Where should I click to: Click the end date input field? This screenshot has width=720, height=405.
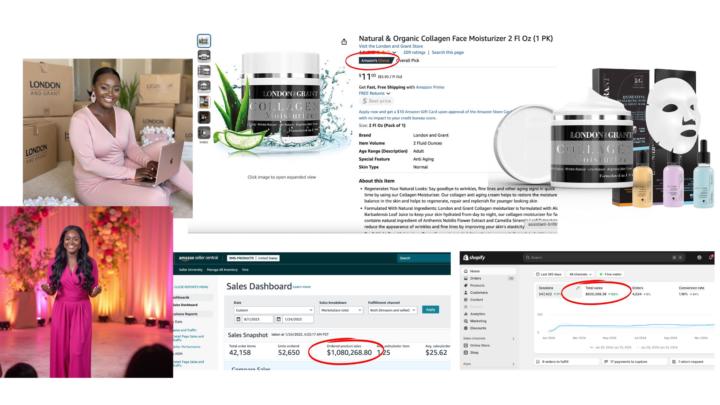point(298,319)
